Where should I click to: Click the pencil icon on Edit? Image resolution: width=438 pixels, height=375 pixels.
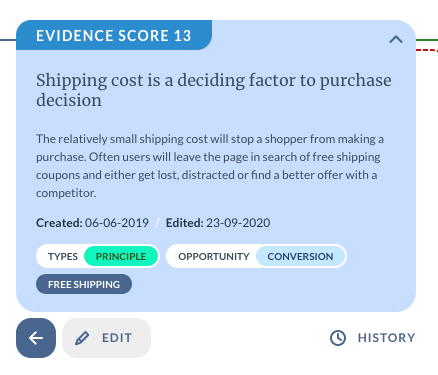coord(82,338)
